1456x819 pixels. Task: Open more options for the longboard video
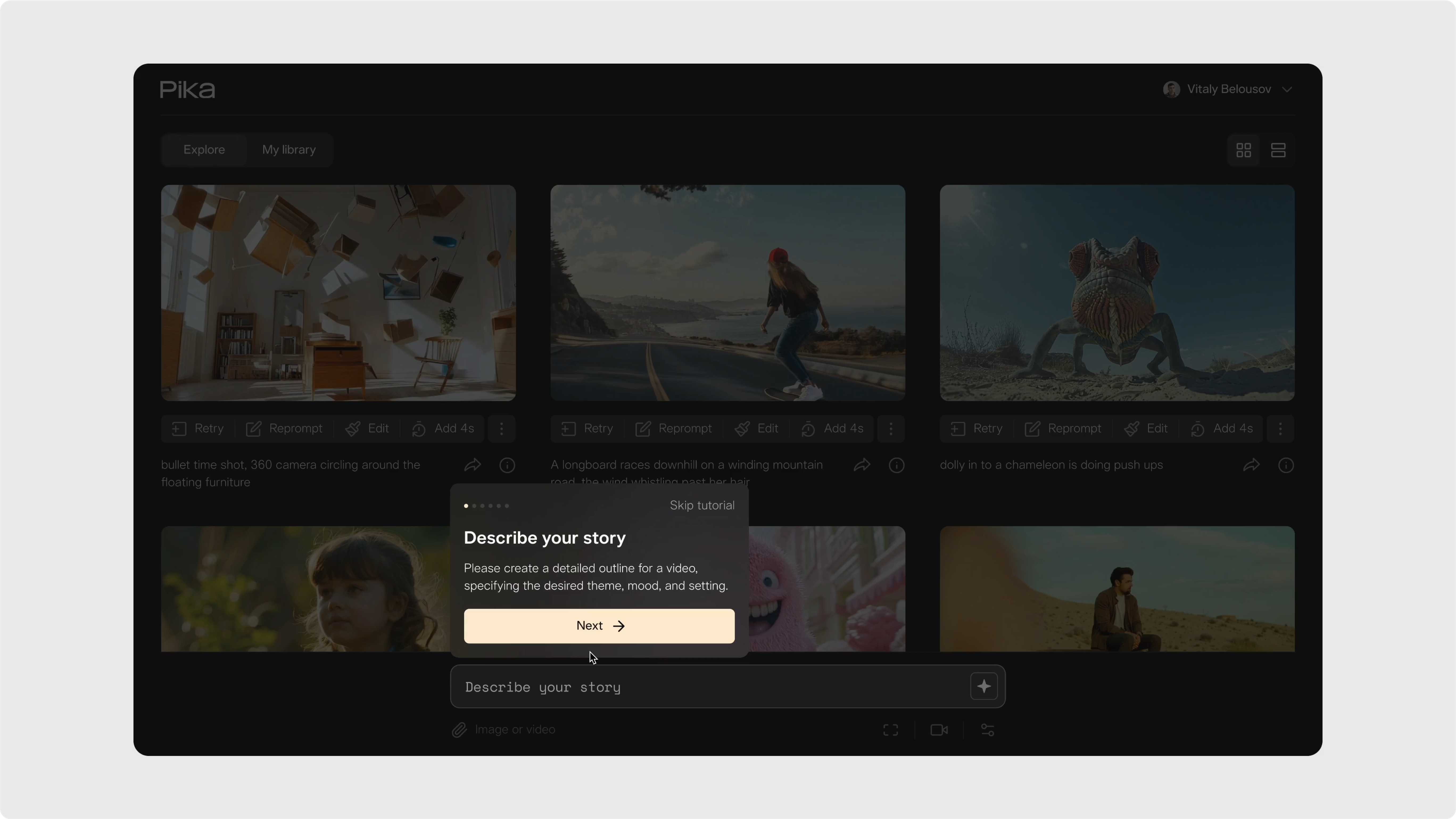[891, 428]
